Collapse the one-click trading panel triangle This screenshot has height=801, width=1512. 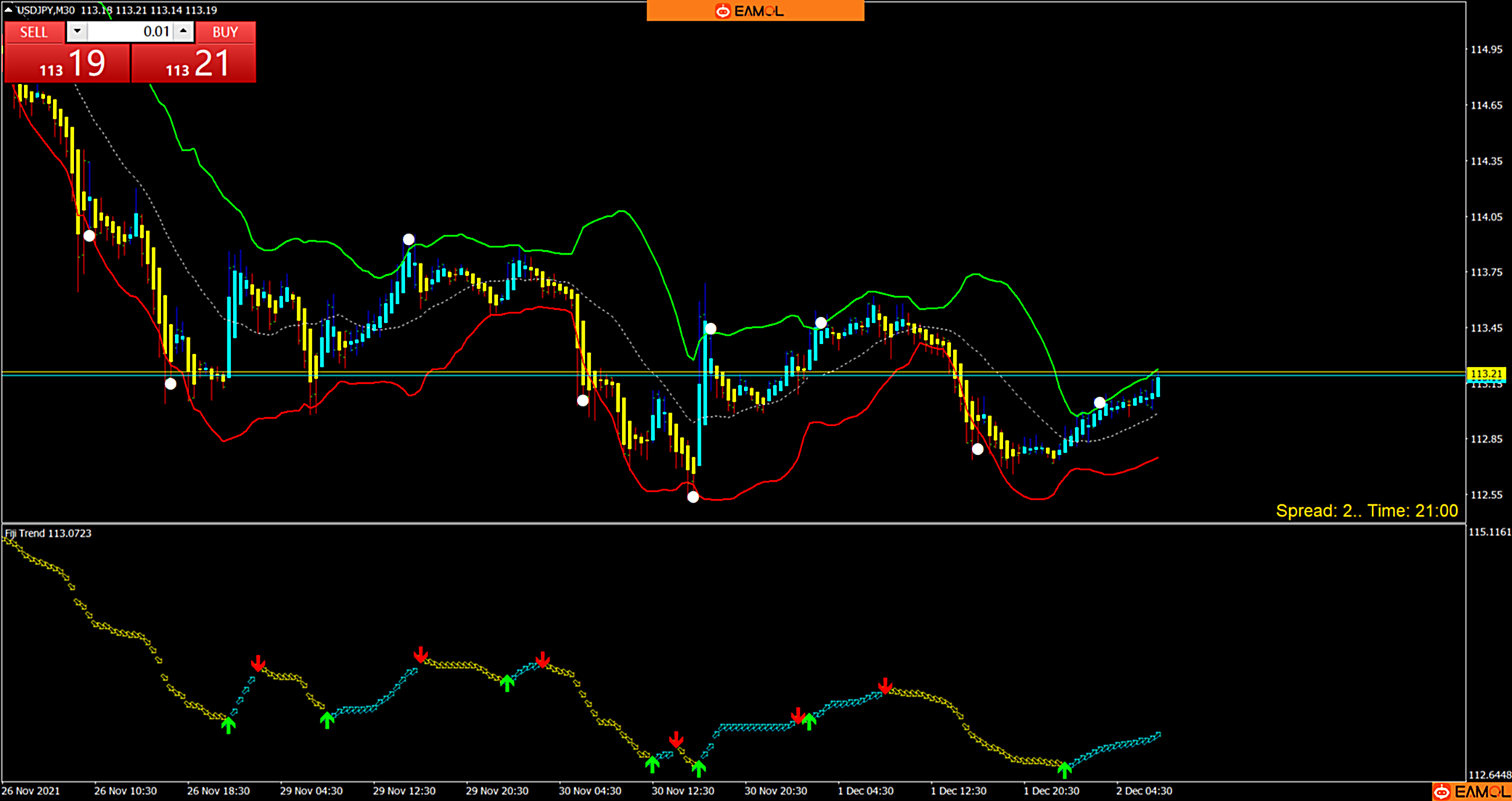click(8, 9)
